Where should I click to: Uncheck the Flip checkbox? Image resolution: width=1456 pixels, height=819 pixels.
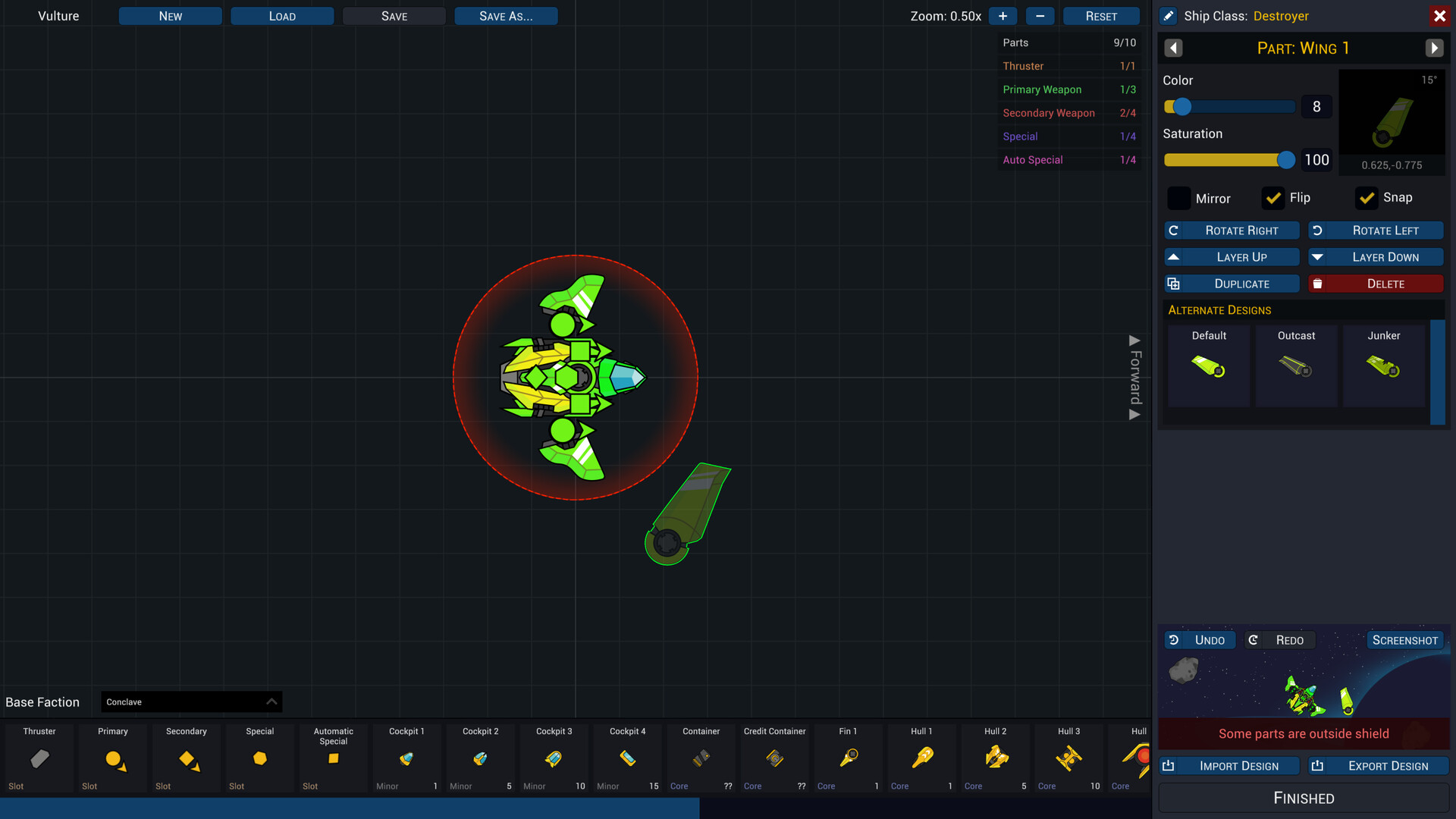[x=1273, y=198]
